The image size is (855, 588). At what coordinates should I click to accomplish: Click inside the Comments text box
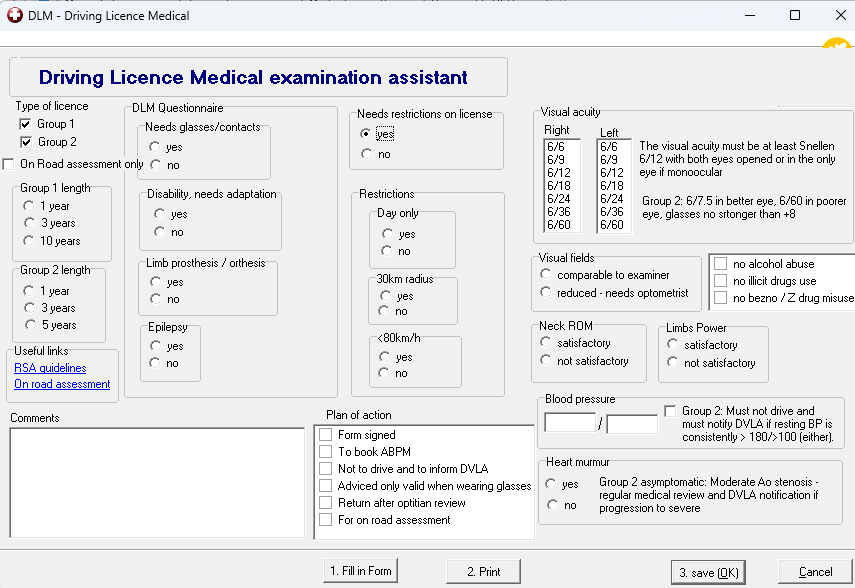pos(157,482)
